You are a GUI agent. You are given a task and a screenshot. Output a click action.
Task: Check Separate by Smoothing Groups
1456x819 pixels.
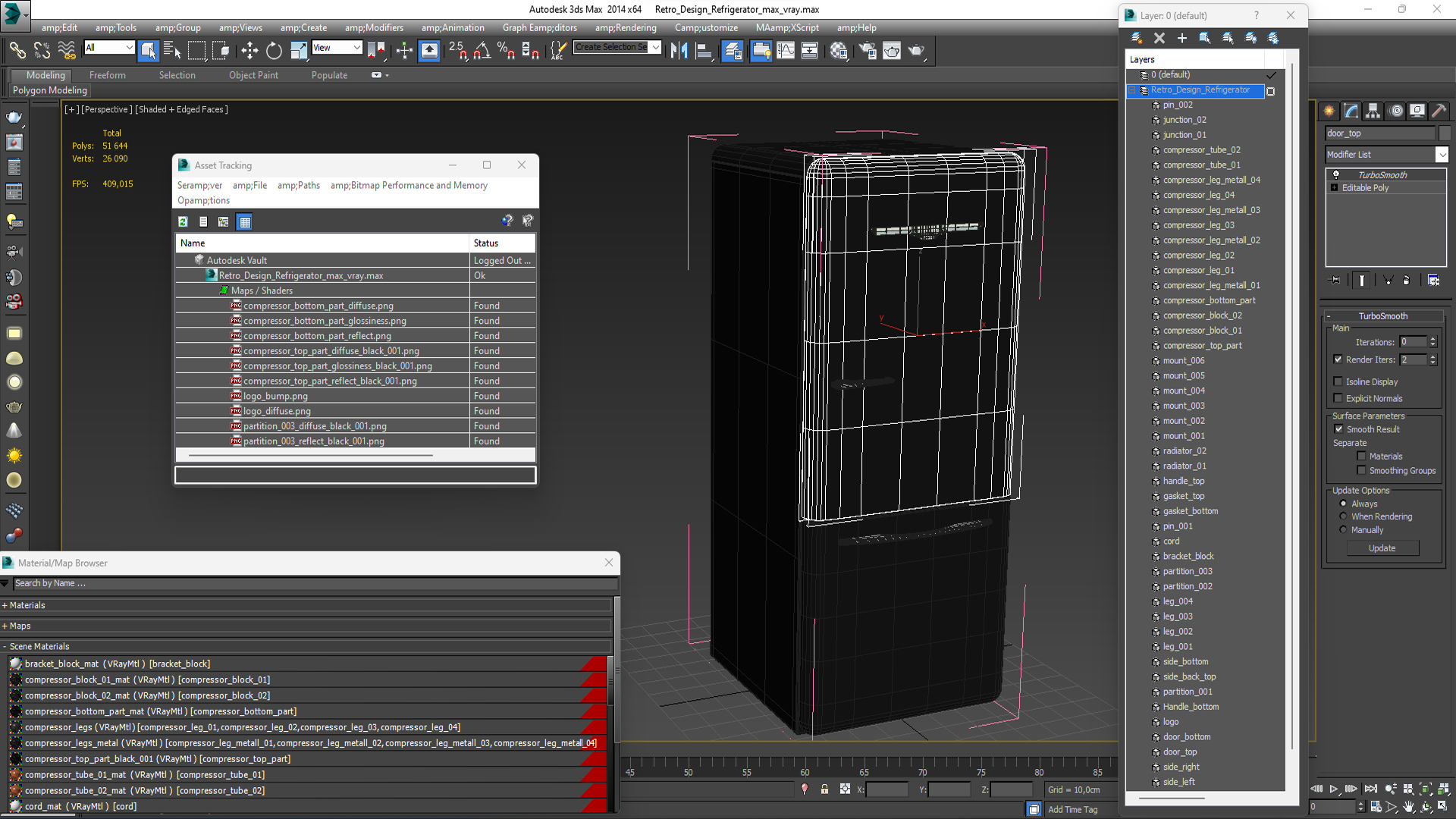[1361, 470]
